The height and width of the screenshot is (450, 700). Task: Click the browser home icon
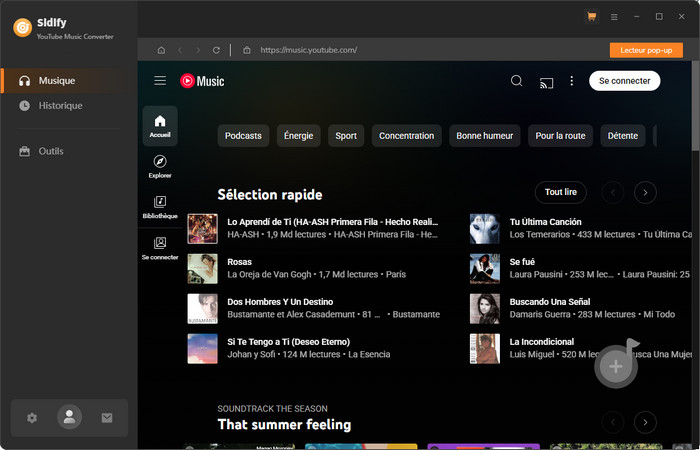pos(162,50)
